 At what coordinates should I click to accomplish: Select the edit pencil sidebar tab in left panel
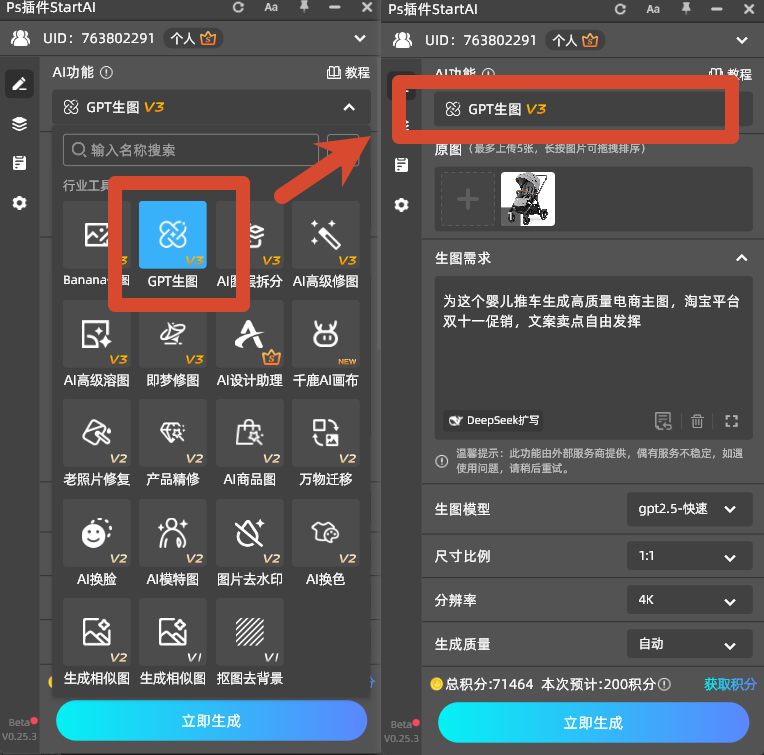coord(19,84)
